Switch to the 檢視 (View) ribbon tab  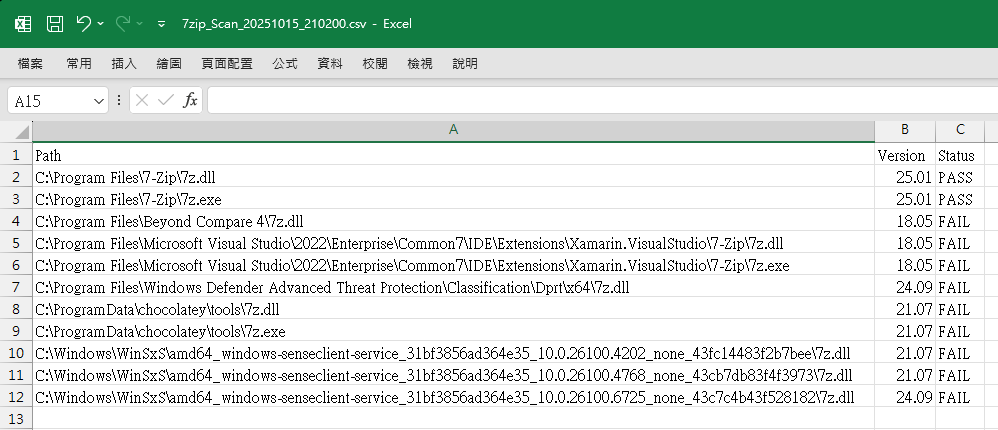[420, 64]
